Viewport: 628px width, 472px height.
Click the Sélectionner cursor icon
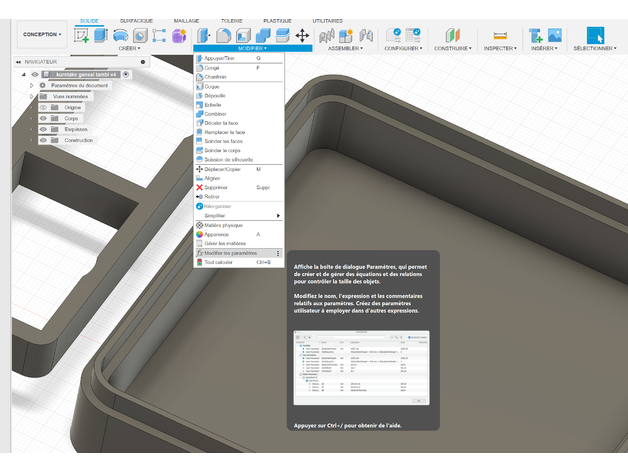[x=595, y=35]
